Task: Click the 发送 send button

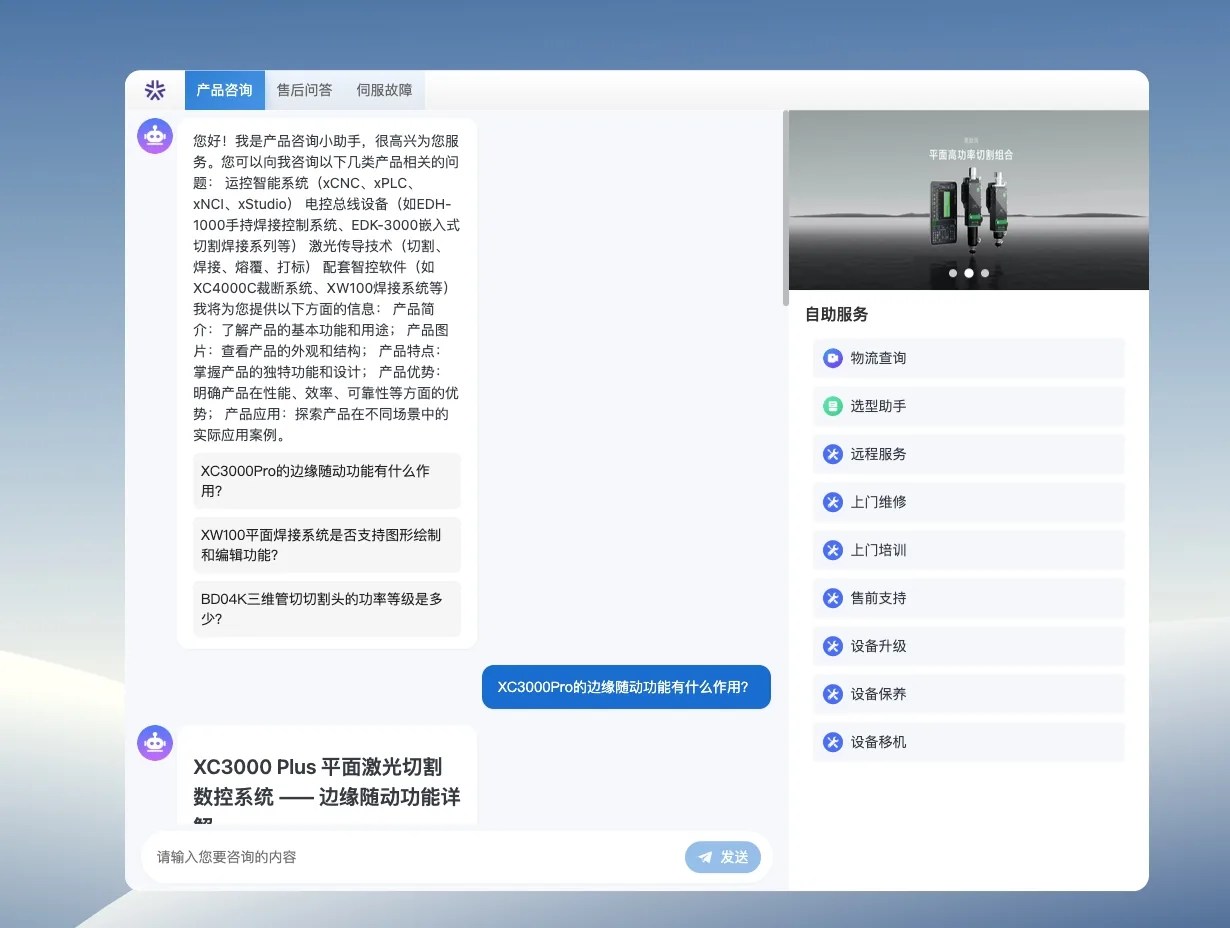Action: point(723,857)
